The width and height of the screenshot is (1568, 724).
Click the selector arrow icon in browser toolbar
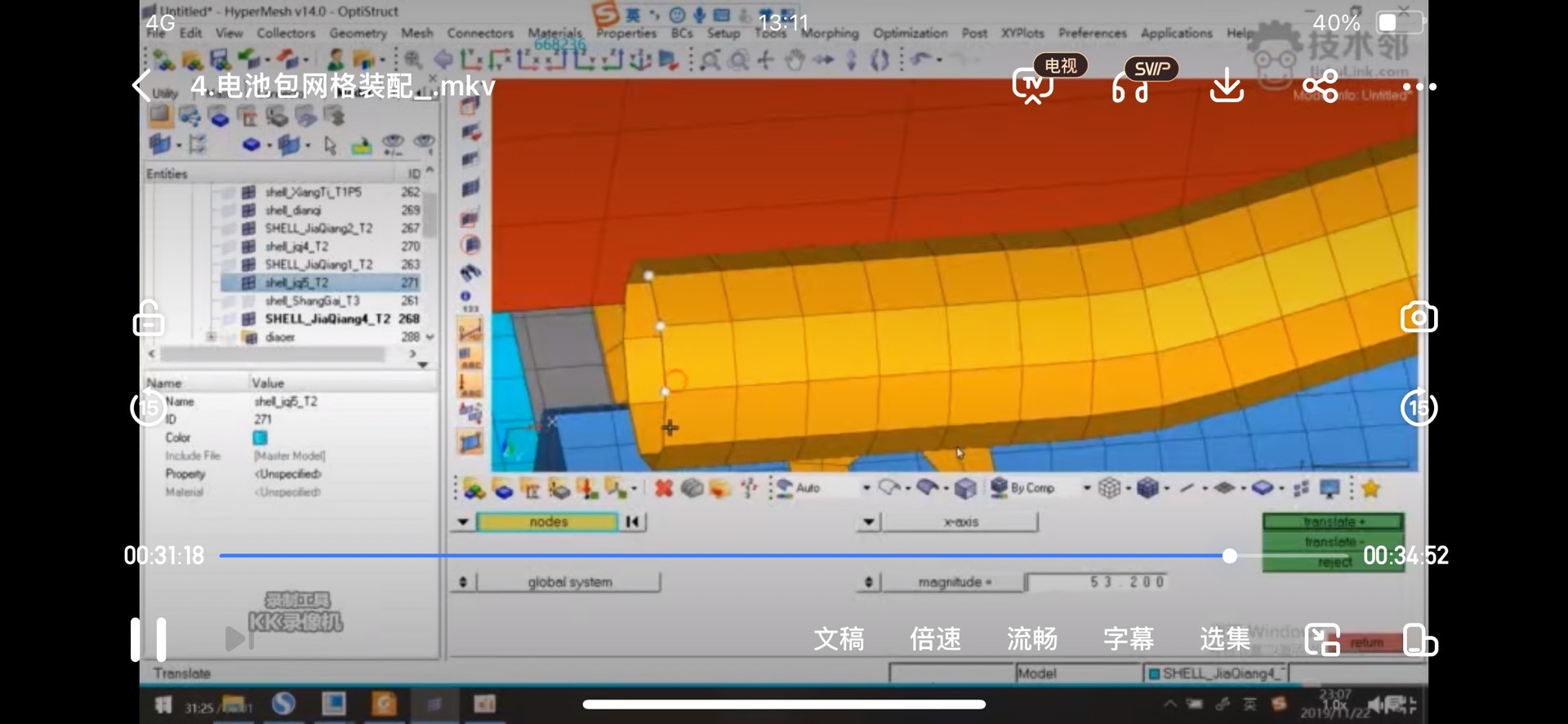(x=330, y=145)
